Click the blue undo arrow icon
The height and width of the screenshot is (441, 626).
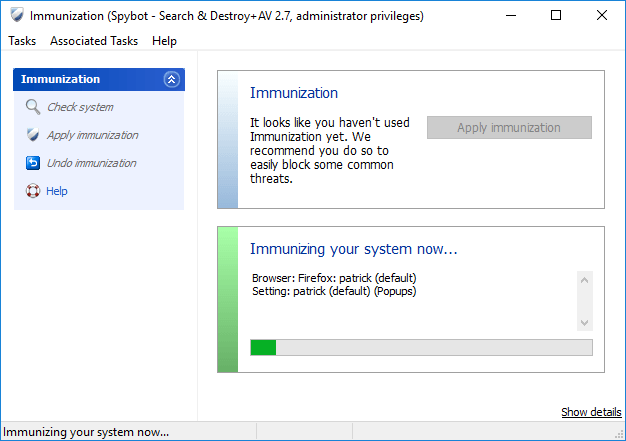tap(33, 163)
